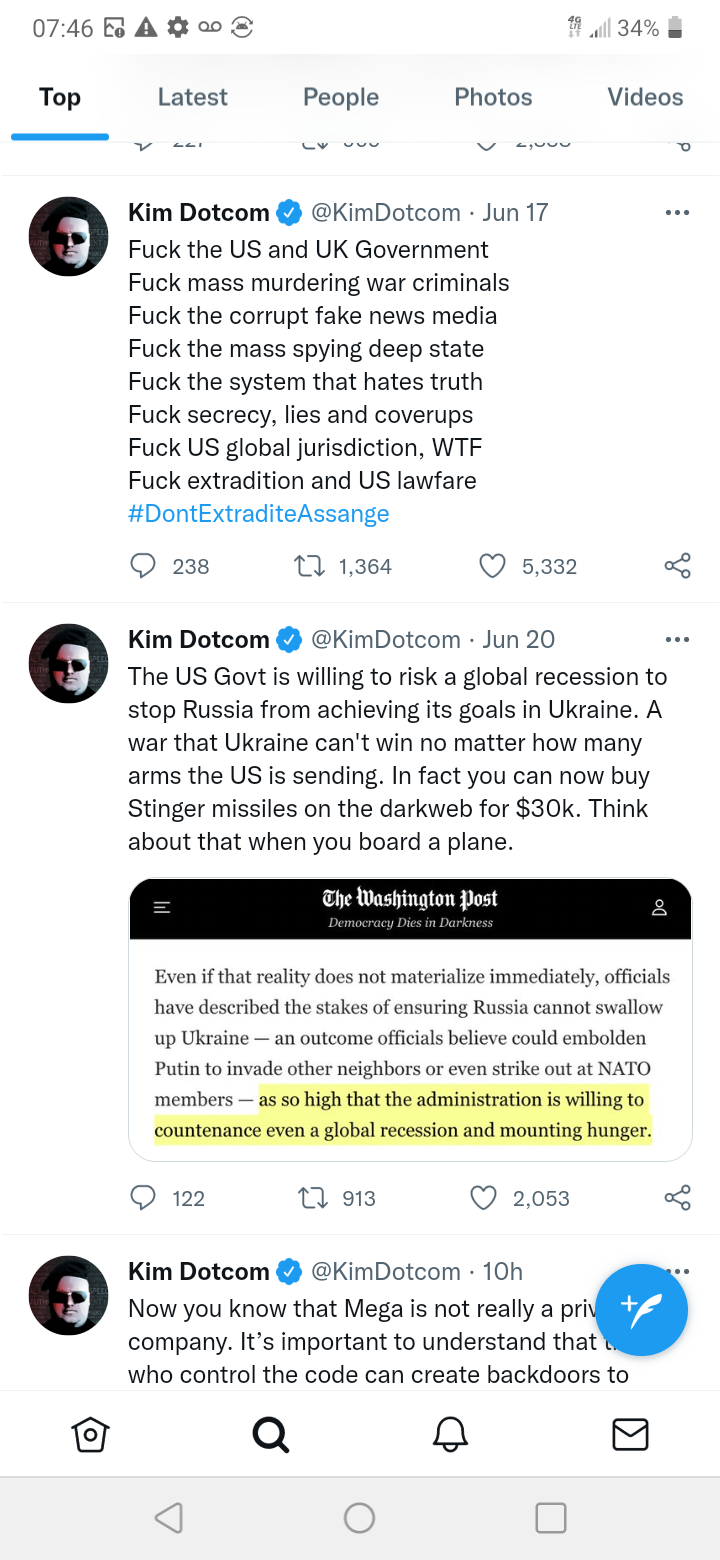Open more options on Jun 17 tweet
This screenshot has height=1560, width=720.
tap(677, 213)
